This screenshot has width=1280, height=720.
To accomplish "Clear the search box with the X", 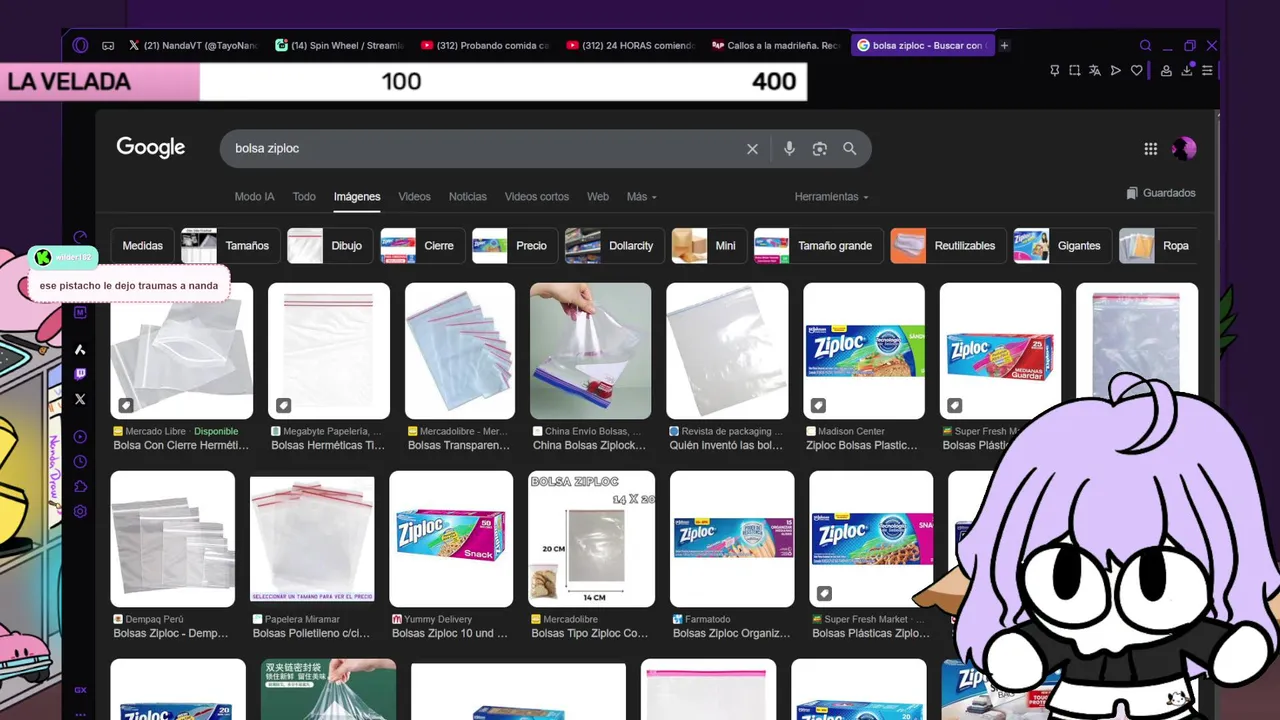I will 752,148.
